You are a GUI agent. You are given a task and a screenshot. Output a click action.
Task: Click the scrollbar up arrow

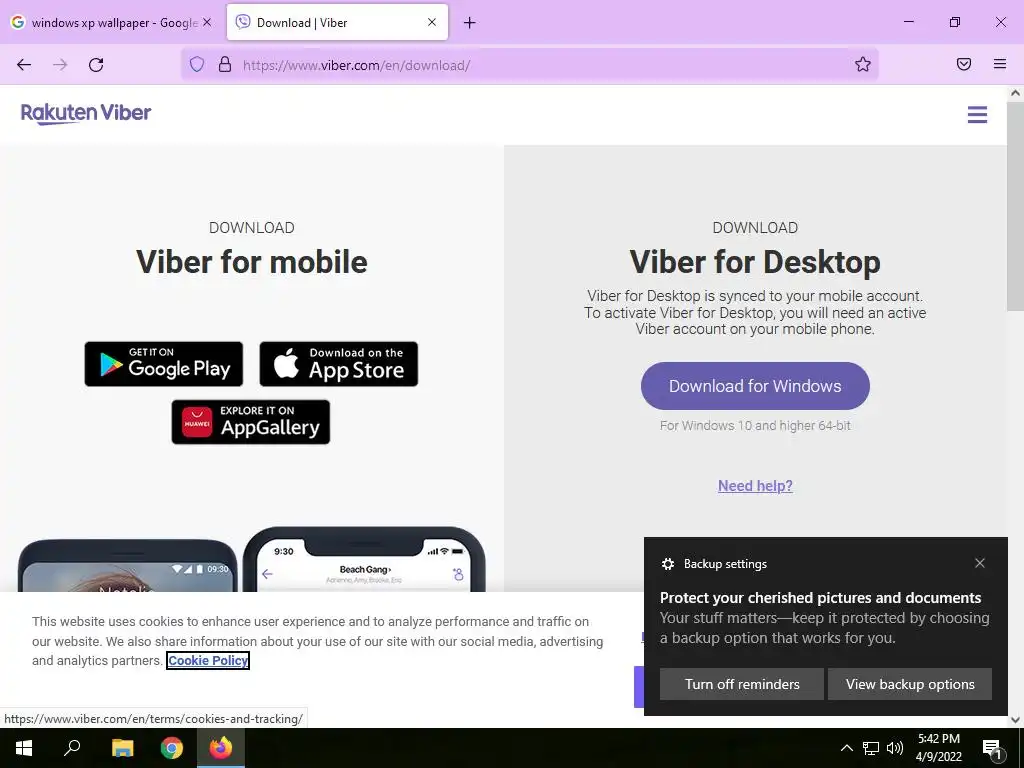[1015, 93]
